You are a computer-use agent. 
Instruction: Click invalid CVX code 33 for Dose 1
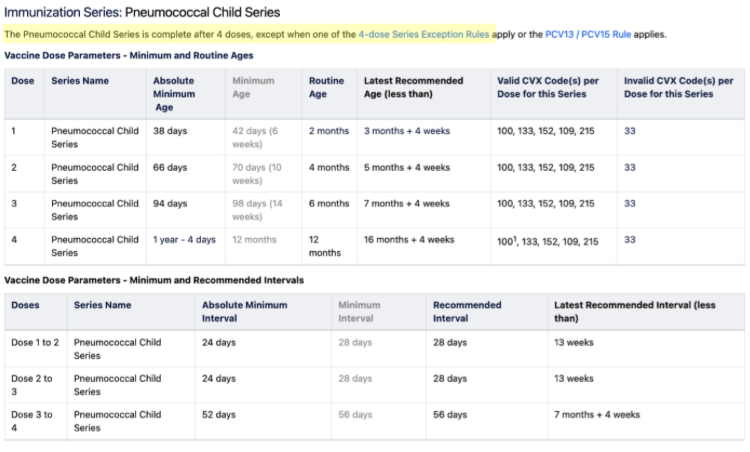[x=629, y=130]
